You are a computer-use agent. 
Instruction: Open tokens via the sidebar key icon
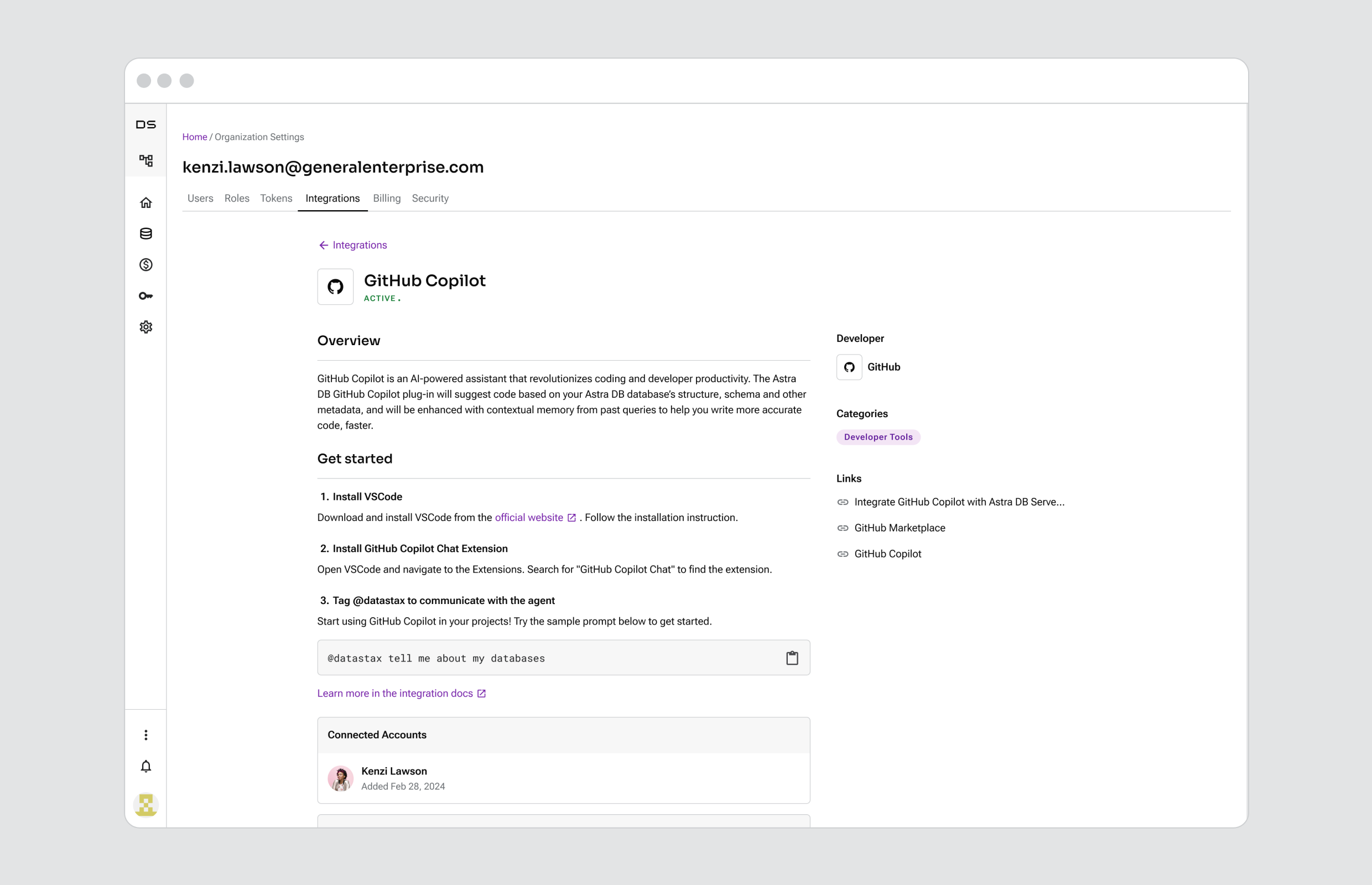click(146, 296)
